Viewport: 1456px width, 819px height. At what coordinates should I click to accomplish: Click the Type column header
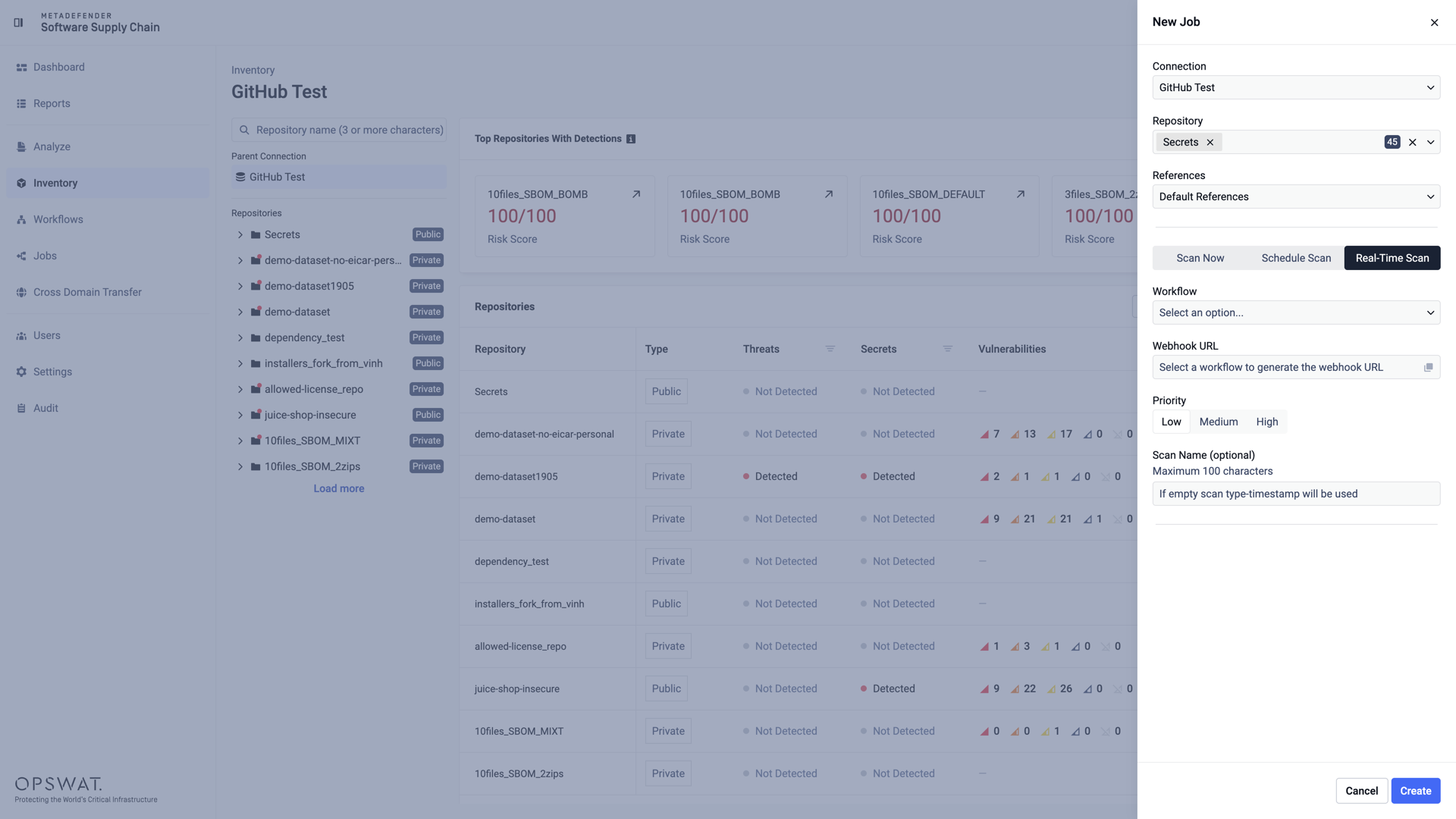pos(657,349)
